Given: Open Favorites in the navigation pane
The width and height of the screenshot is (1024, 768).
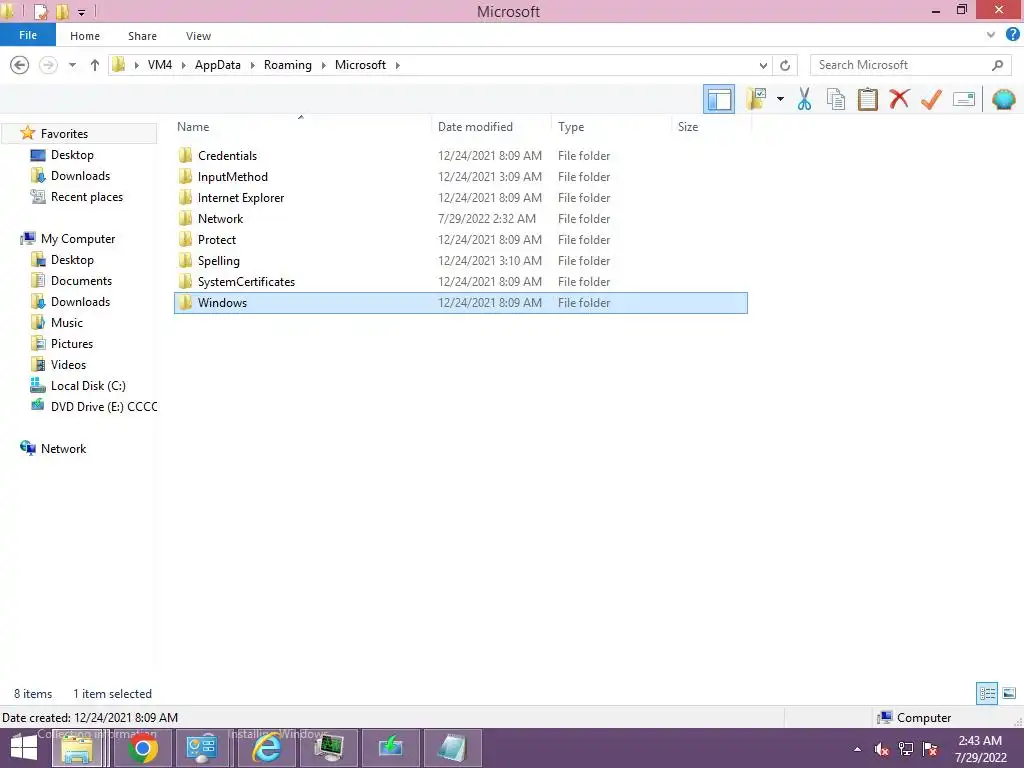Looking at the screenshot, I should pyautogui.click(x=64, y=133).
